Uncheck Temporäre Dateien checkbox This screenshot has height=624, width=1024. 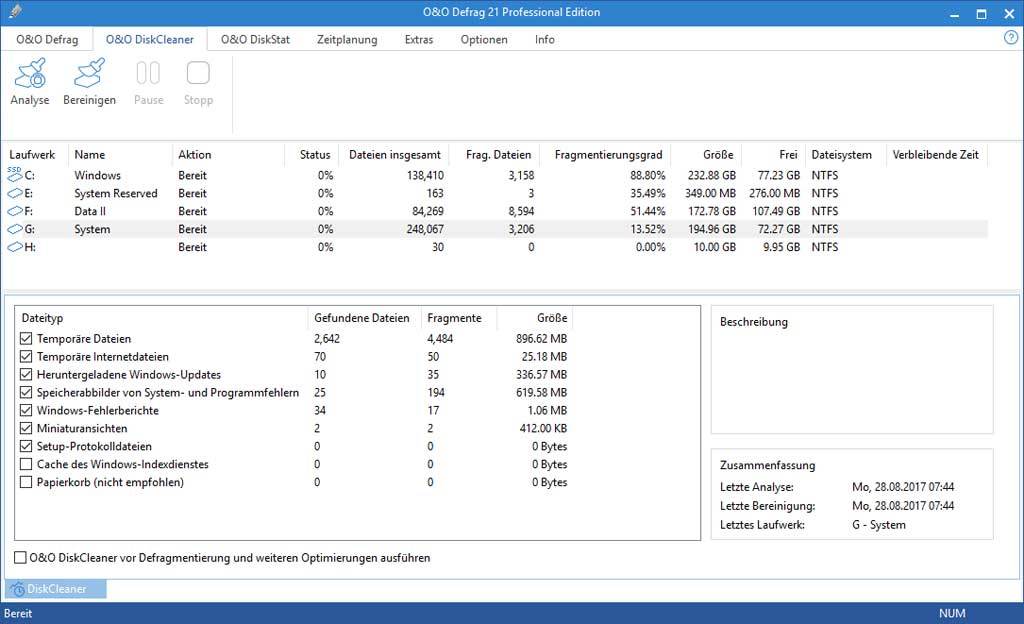[x=26, y=339]
